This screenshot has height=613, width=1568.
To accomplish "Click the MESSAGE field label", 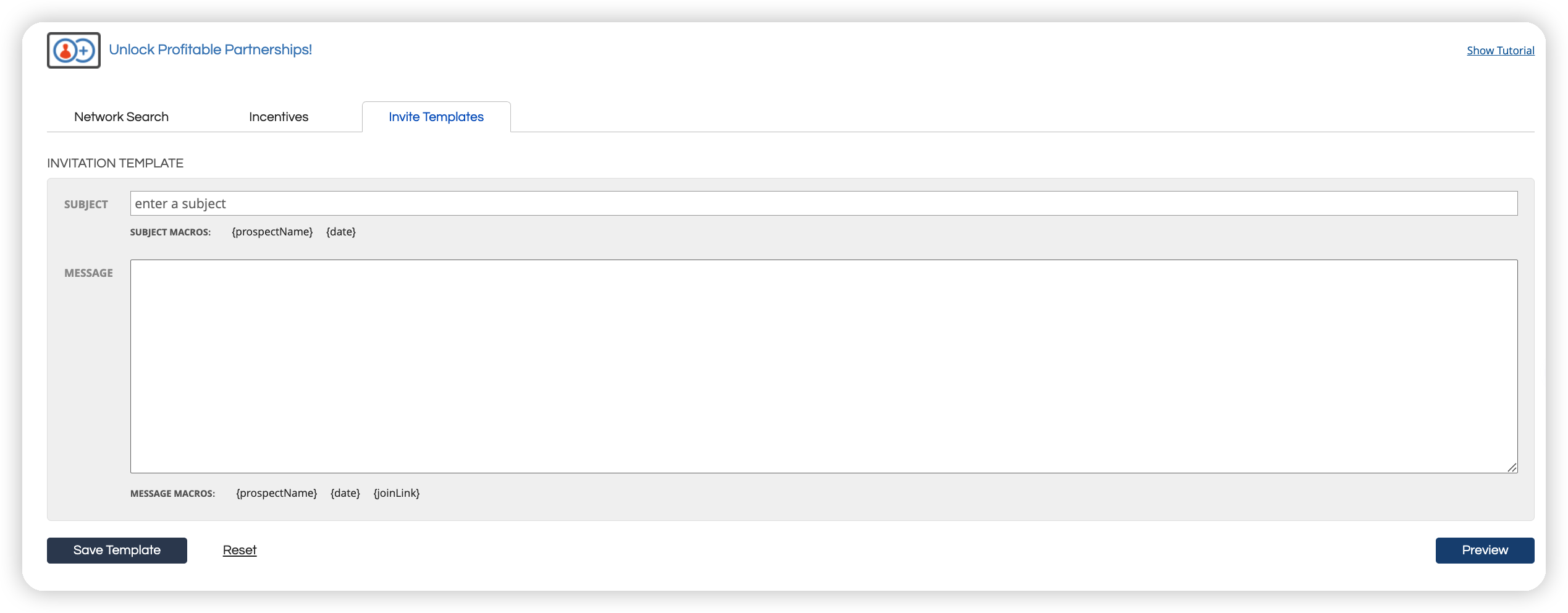I will point(88,273).
